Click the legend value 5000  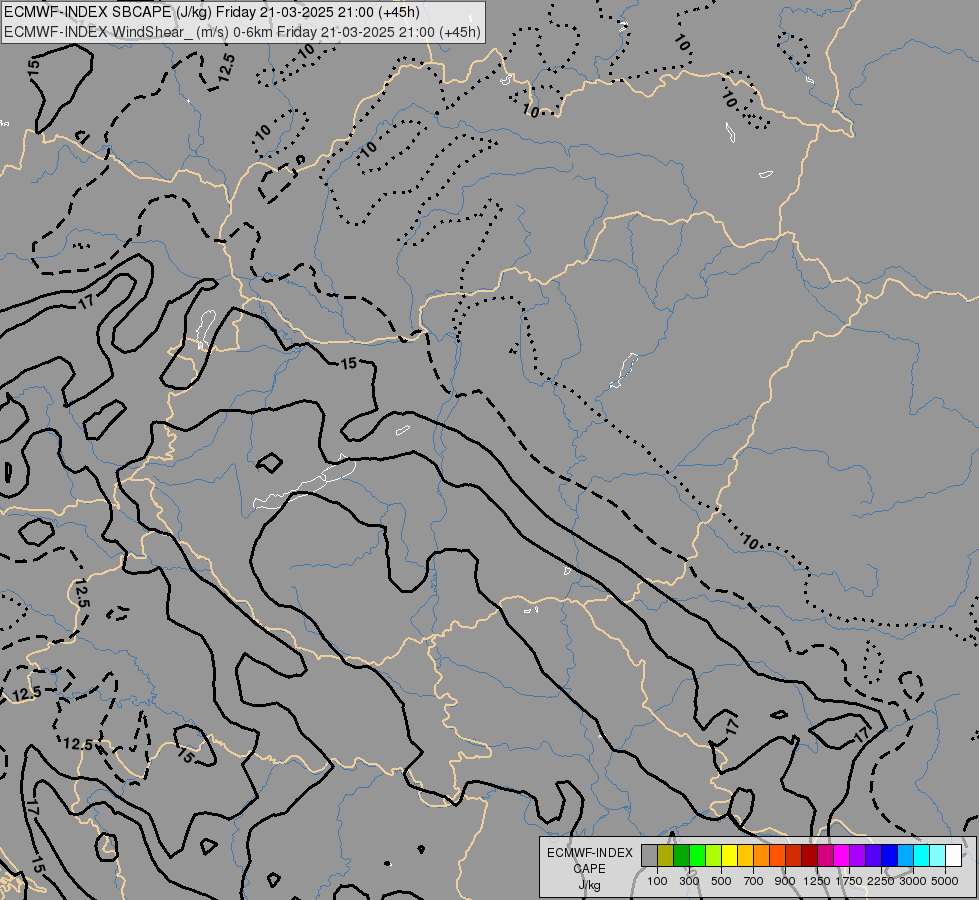click(945, 881)
